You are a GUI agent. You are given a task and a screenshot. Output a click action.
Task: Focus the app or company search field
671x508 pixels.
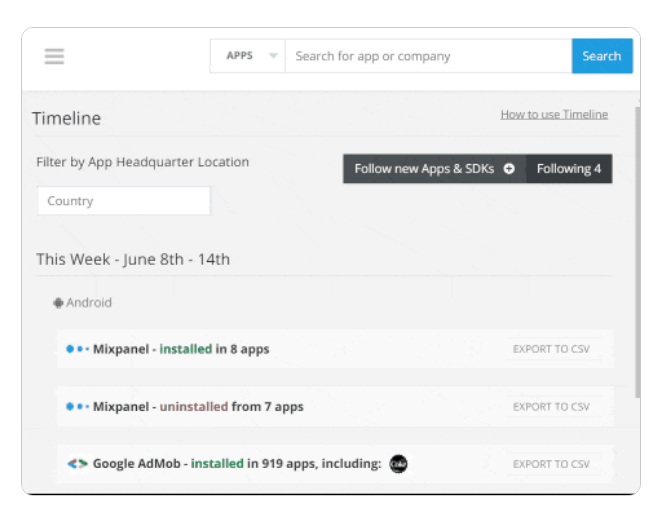pos(428,56)
